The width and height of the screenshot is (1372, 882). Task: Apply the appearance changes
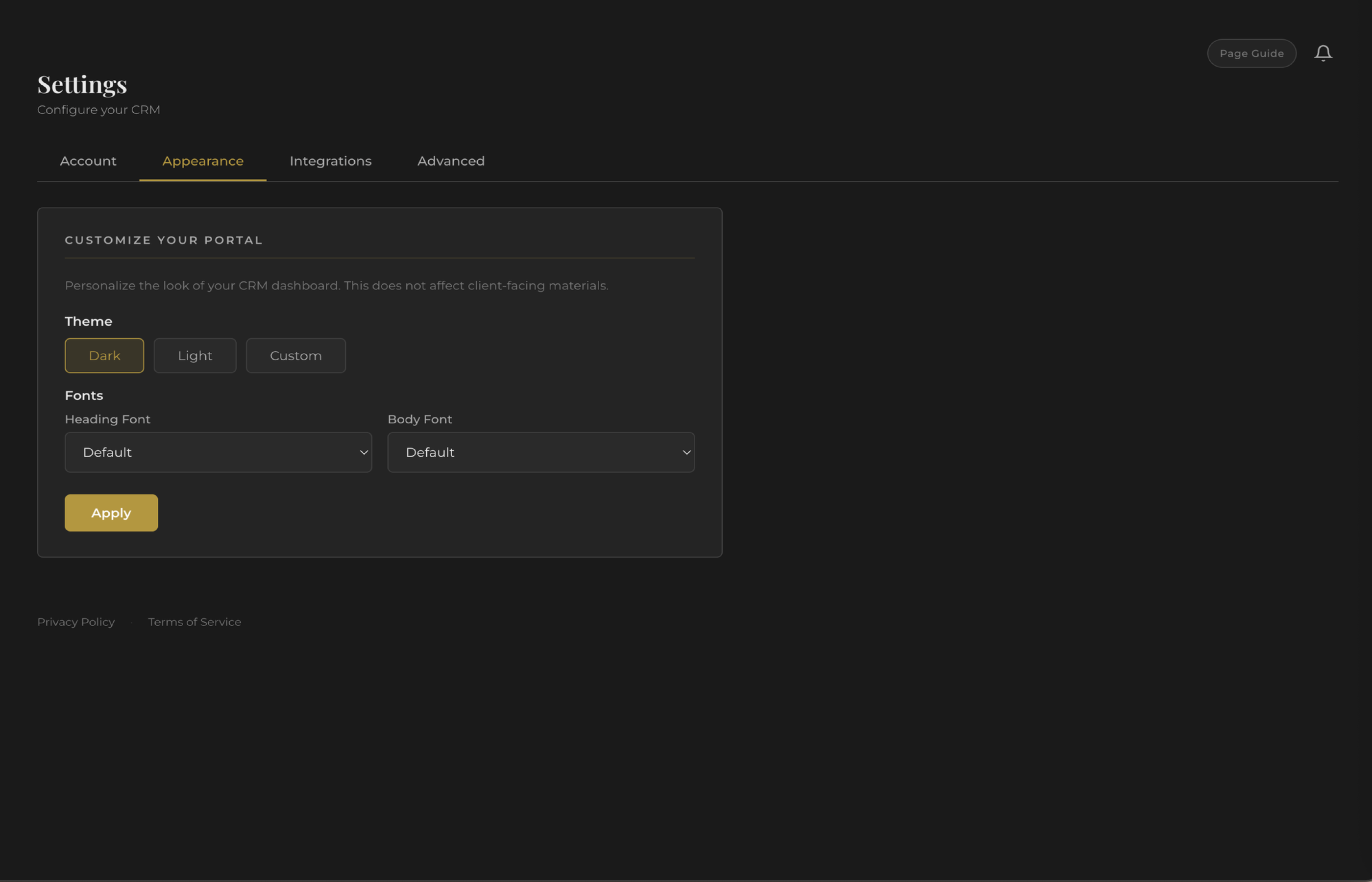[111, 513]
